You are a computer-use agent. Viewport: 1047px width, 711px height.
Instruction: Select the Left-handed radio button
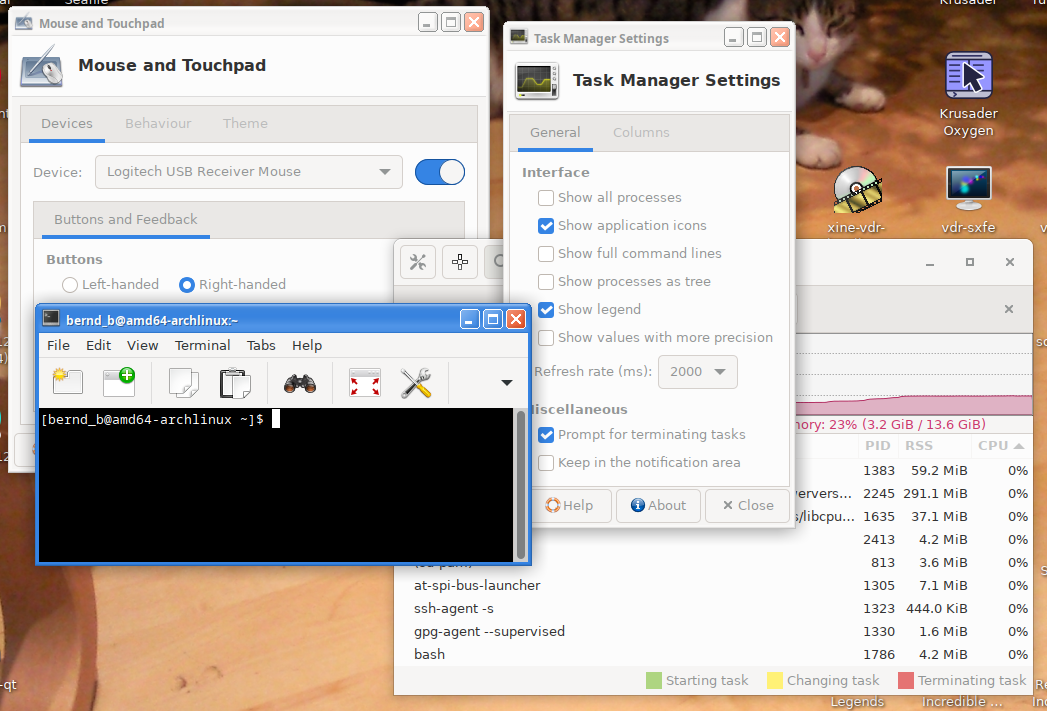tap(69, 285)
